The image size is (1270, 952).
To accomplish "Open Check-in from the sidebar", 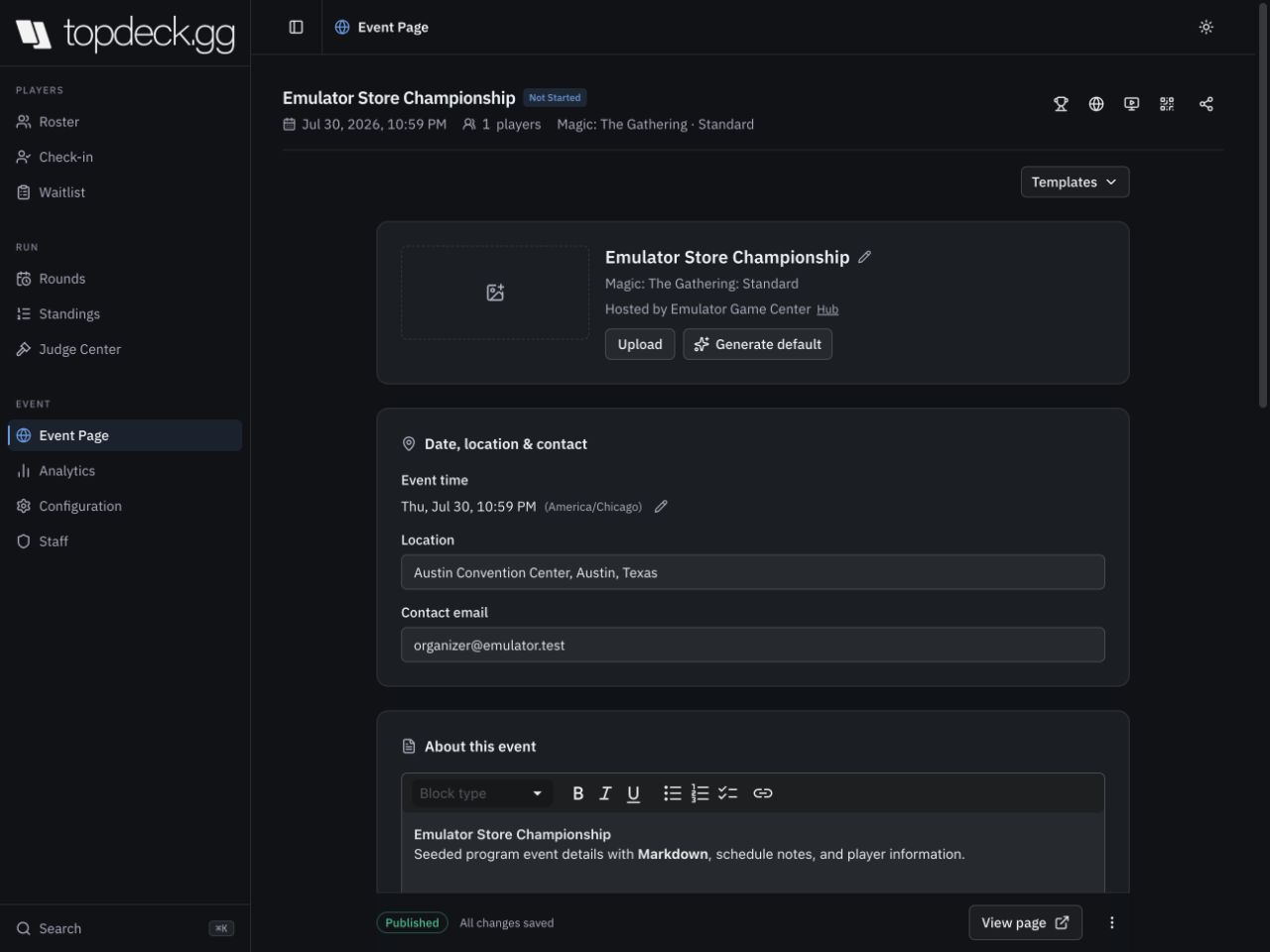I will (125, 157).
